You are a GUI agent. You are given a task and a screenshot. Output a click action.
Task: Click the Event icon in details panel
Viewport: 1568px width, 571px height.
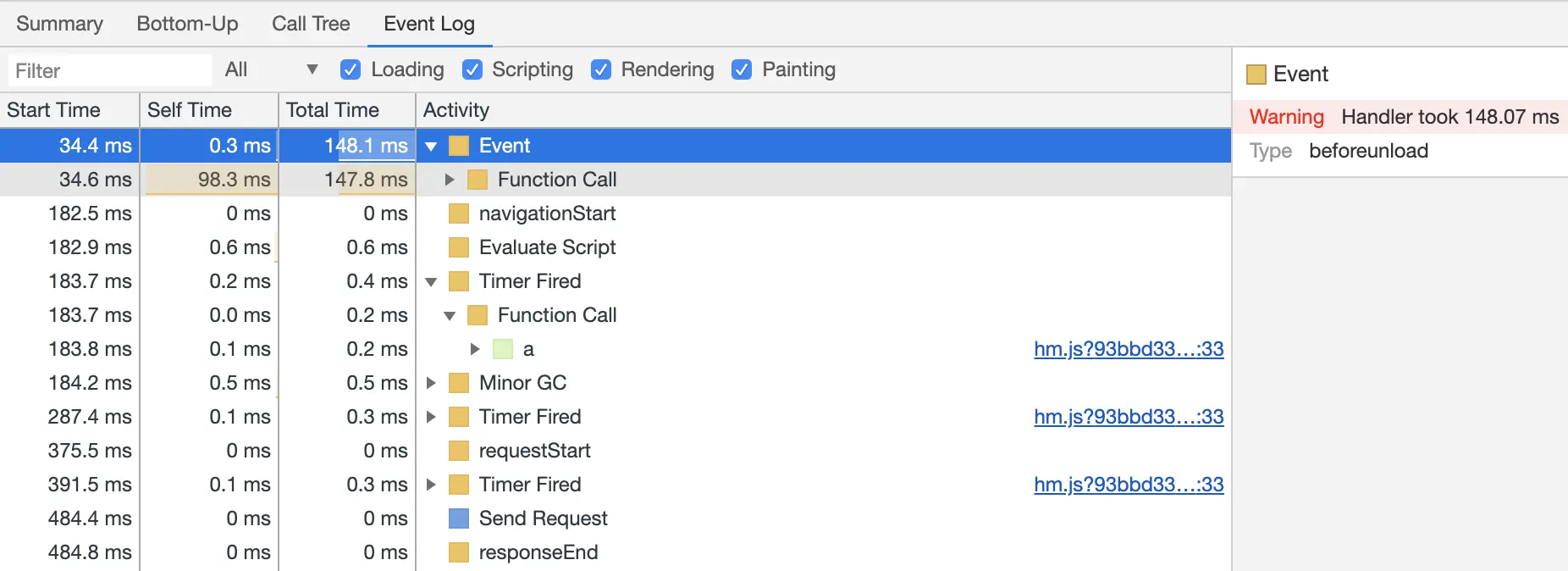pos(1256,75)
